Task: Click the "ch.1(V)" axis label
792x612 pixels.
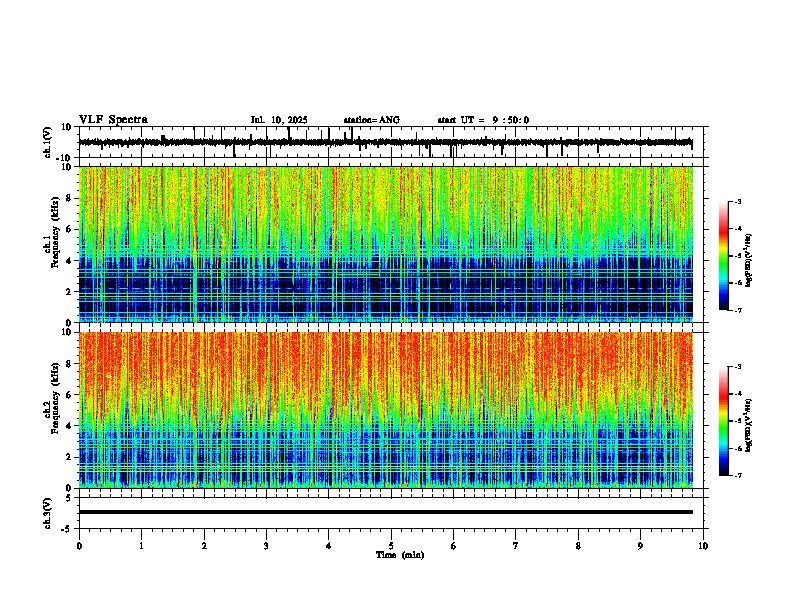Action: pyautogui.click(x=48, y=143)
